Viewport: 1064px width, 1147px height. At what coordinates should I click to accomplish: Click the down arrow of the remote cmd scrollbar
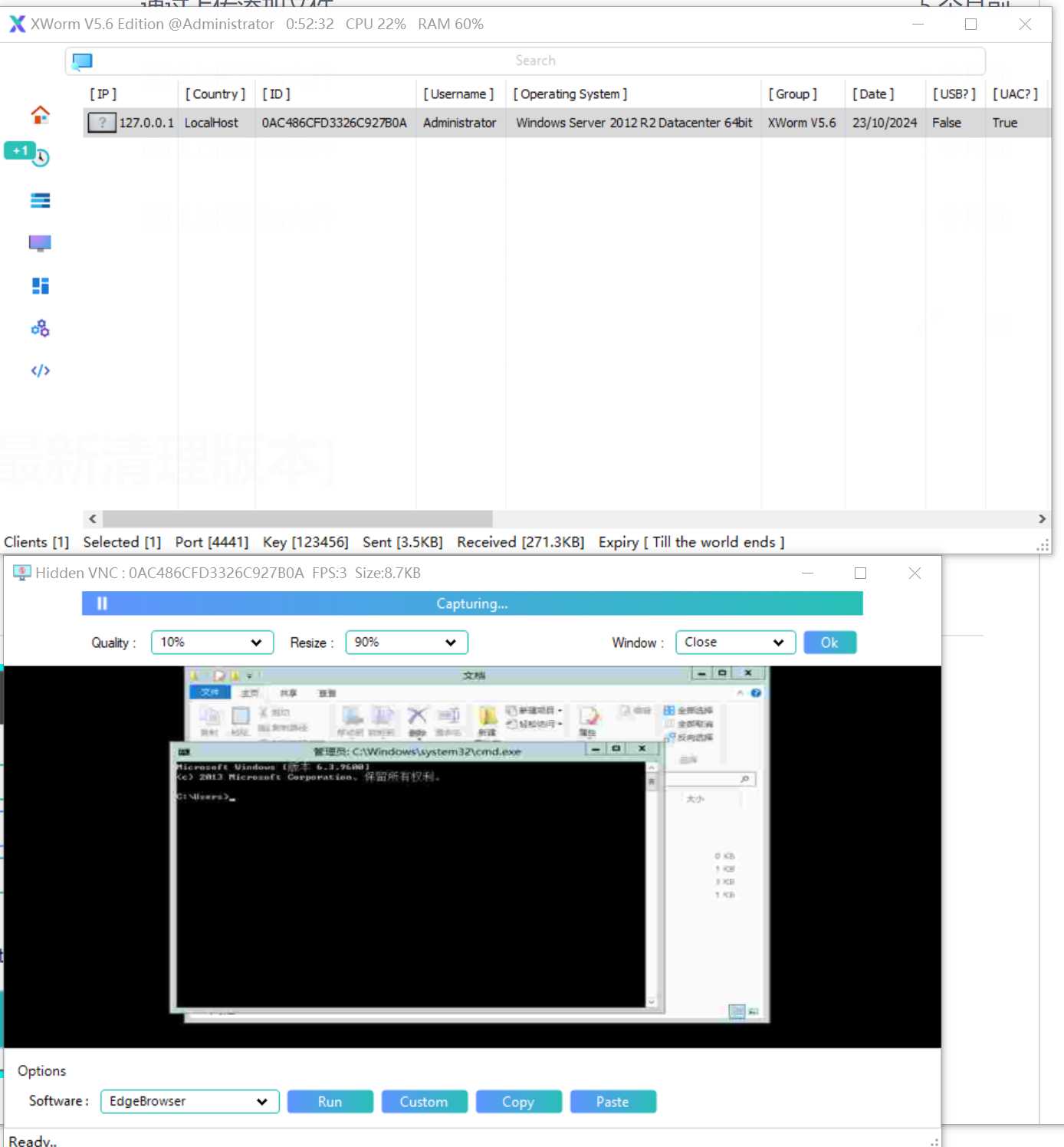tap(652, 1001)
